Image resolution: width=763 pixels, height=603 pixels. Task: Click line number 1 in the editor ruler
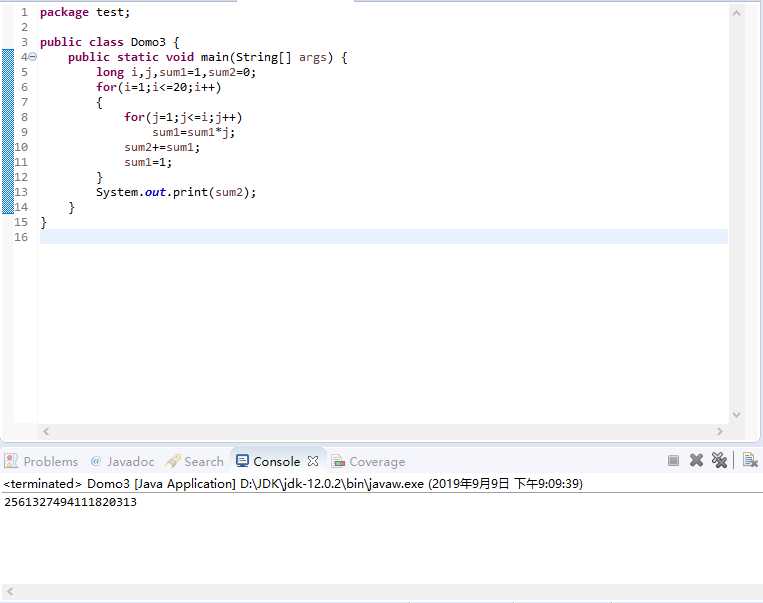click(24, 13)
